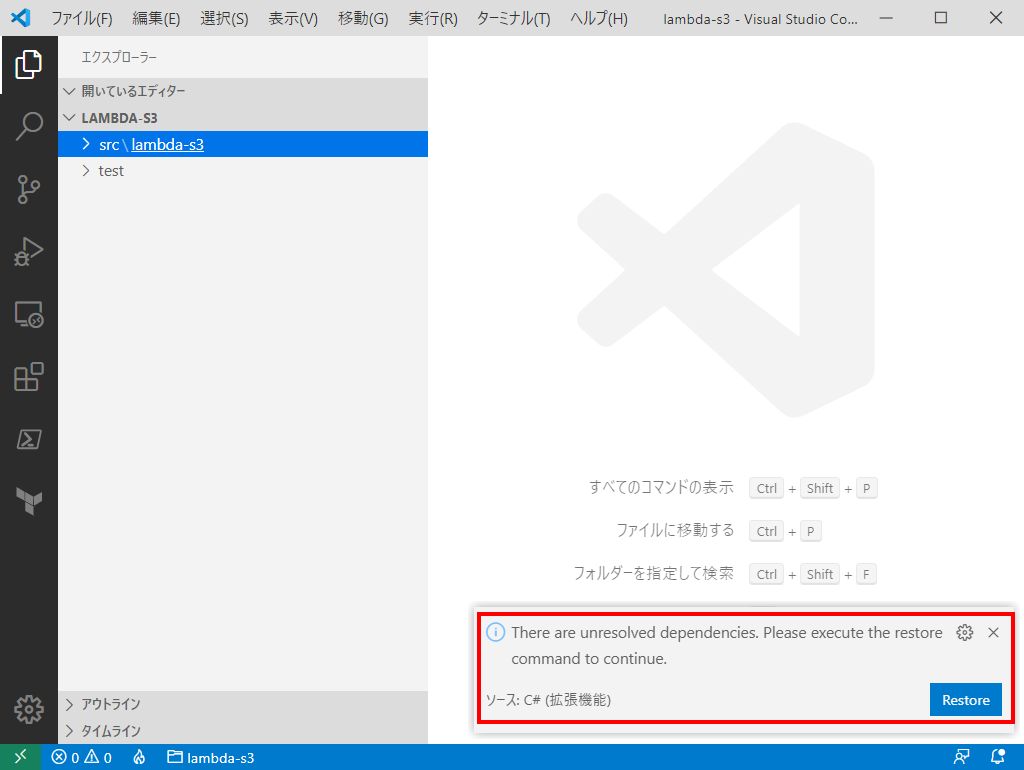Open the Extensions view
This screenshot has width=1024, height=770.
(x=29, y=377)
